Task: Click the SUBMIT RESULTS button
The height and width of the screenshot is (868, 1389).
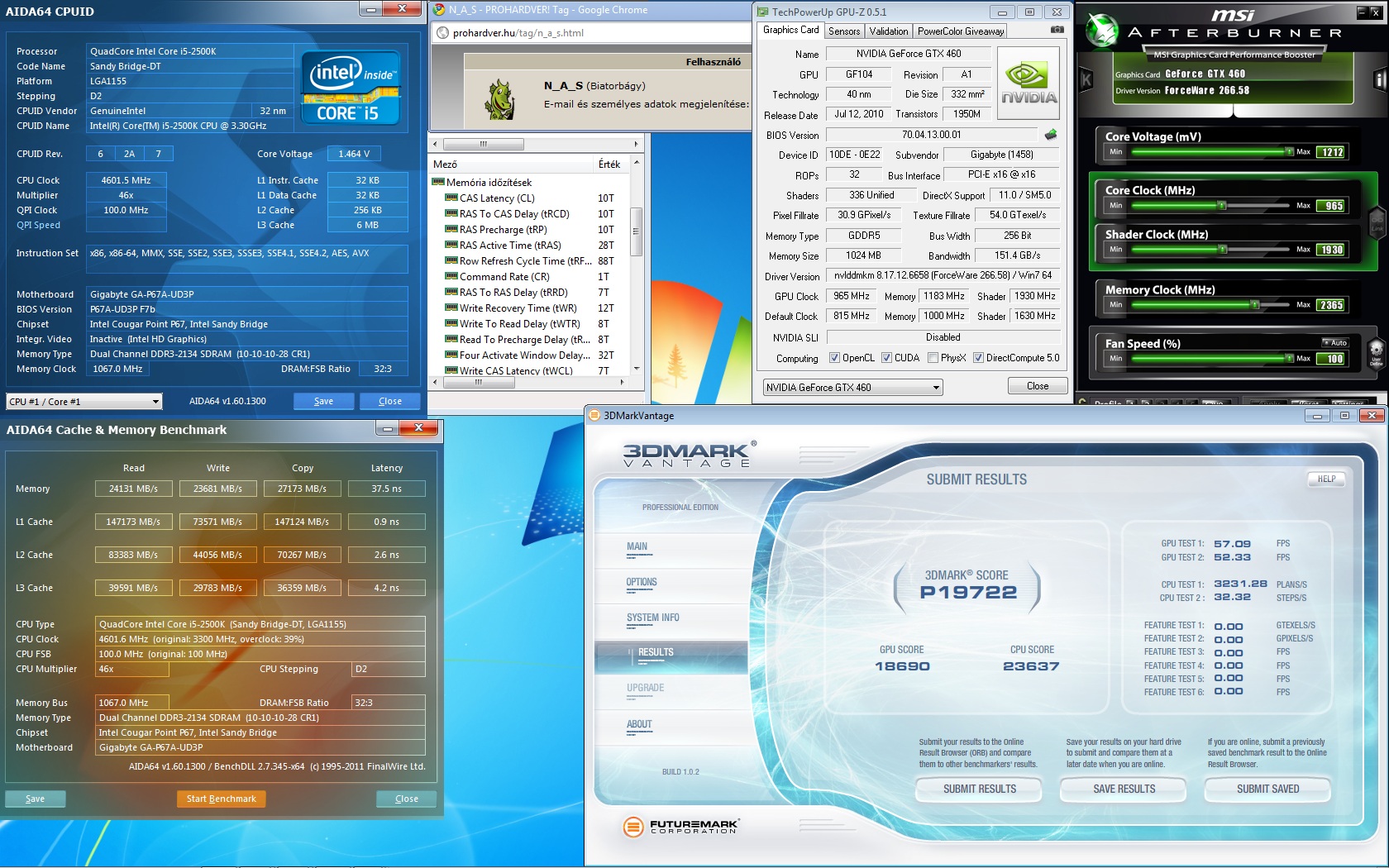Action: (980, 789)
